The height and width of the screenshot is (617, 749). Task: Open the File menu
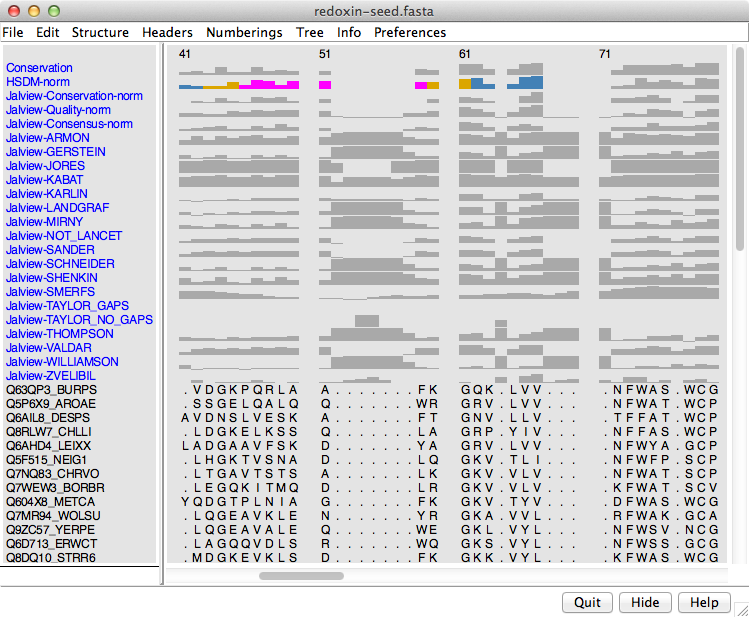coord(13,32)
